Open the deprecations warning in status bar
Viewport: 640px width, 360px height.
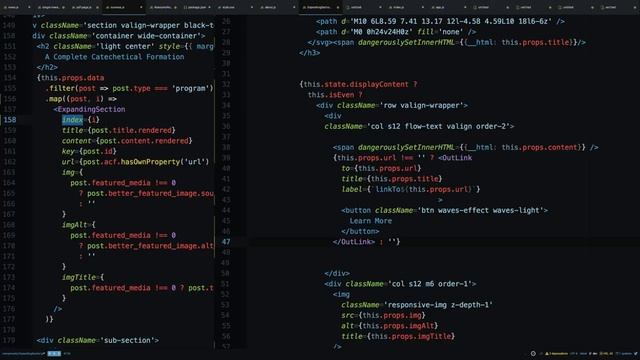(556, 353)
